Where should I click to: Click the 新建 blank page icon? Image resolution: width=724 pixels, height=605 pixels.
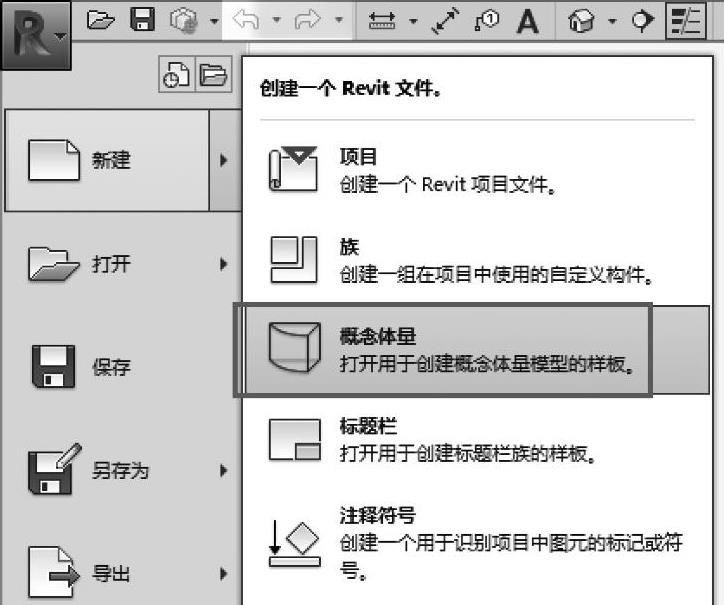(x=54, y=160)
